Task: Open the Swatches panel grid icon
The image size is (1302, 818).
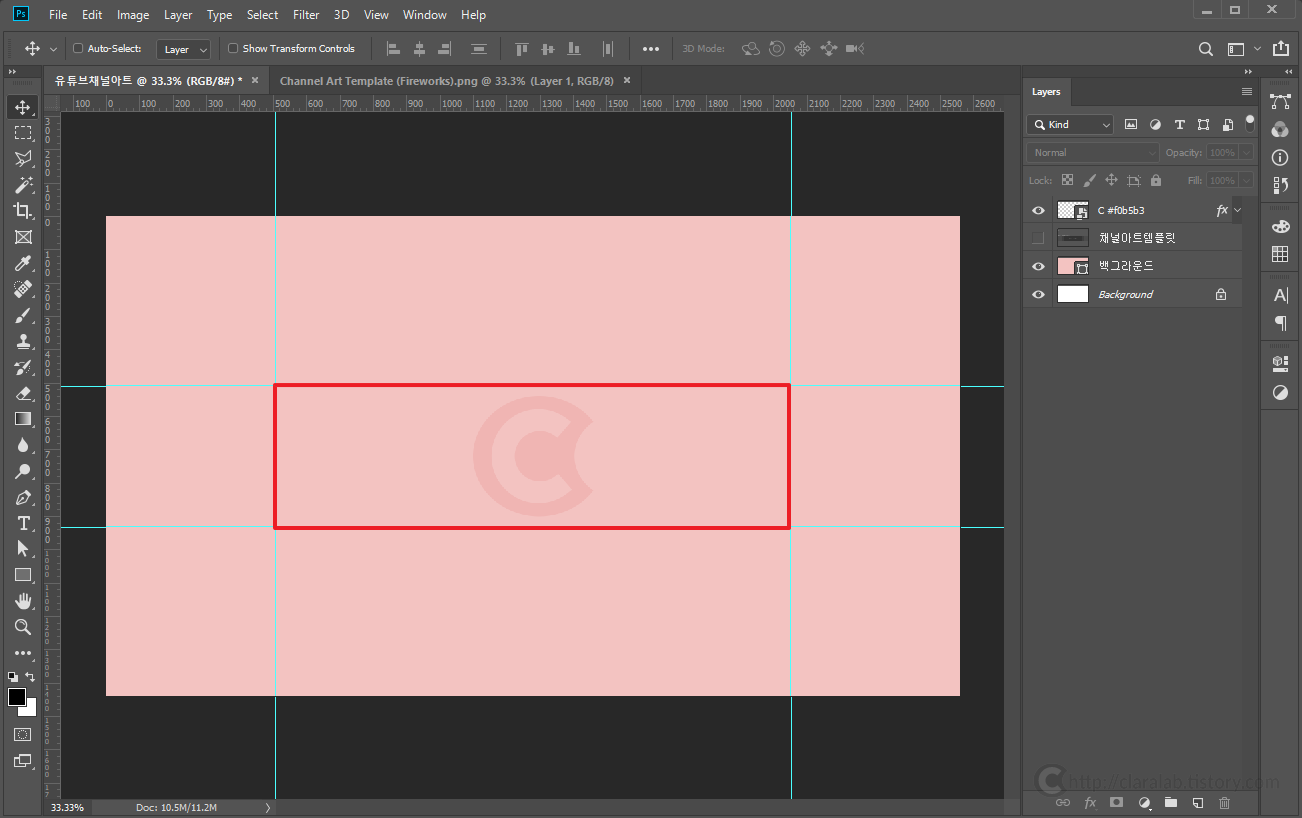Action: pos(1280,254)
